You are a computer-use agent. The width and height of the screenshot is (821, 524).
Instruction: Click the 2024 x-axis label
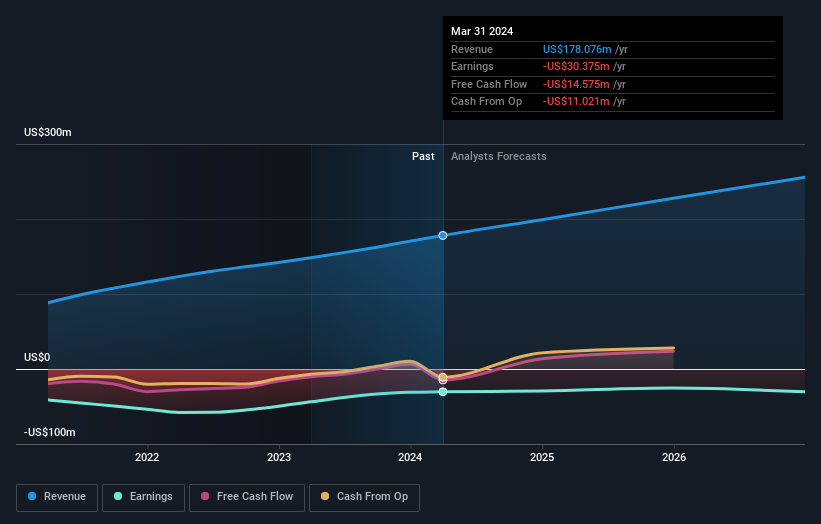410,457
